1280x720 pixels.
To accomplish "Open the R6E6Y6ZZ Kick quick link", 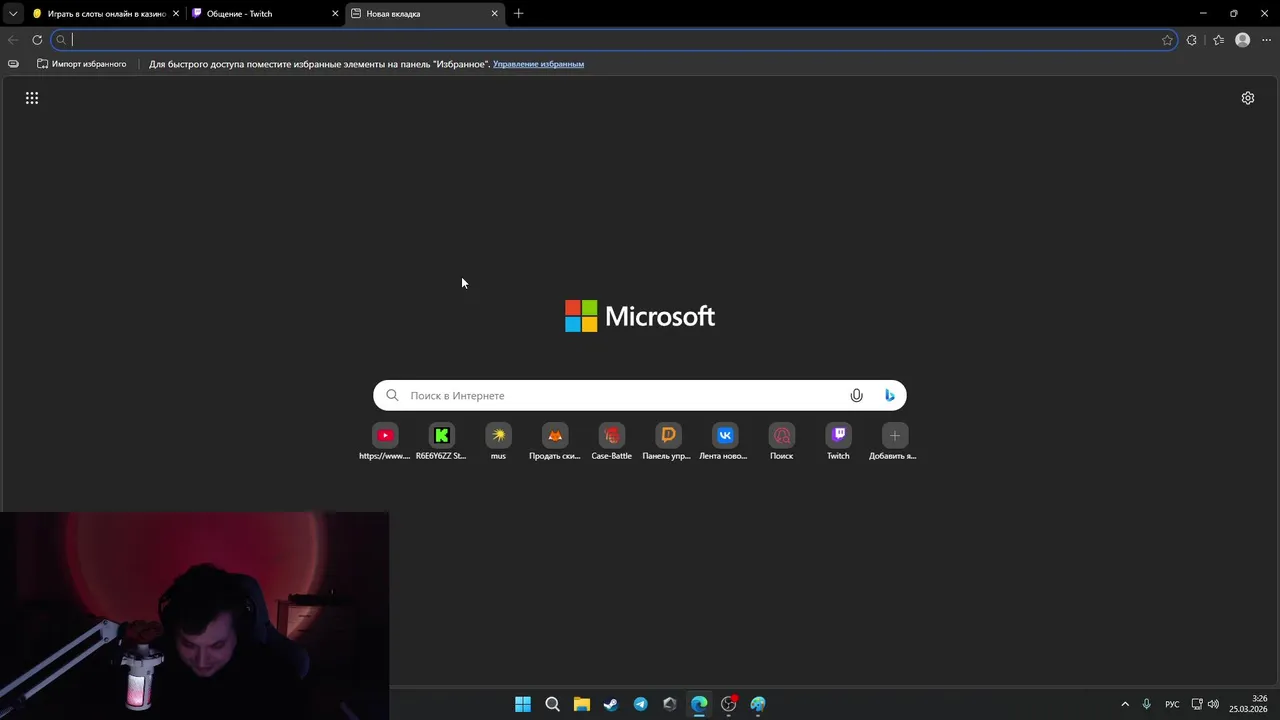I will pyautogui.click(x=441, y=441).
